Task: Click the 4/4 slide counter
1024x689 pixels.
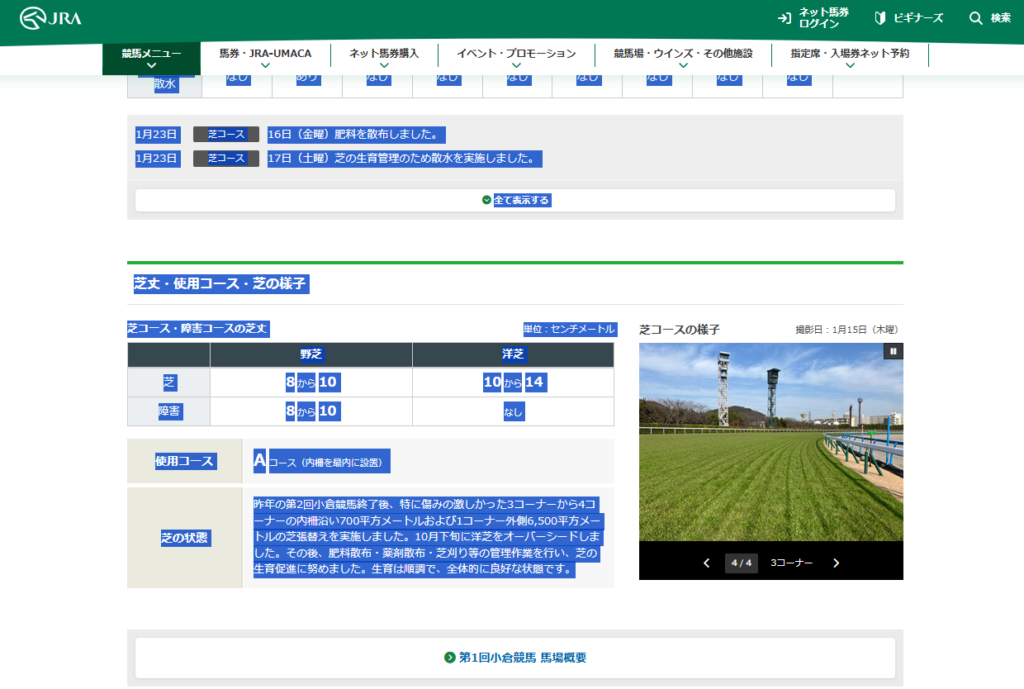Action: 740,563
